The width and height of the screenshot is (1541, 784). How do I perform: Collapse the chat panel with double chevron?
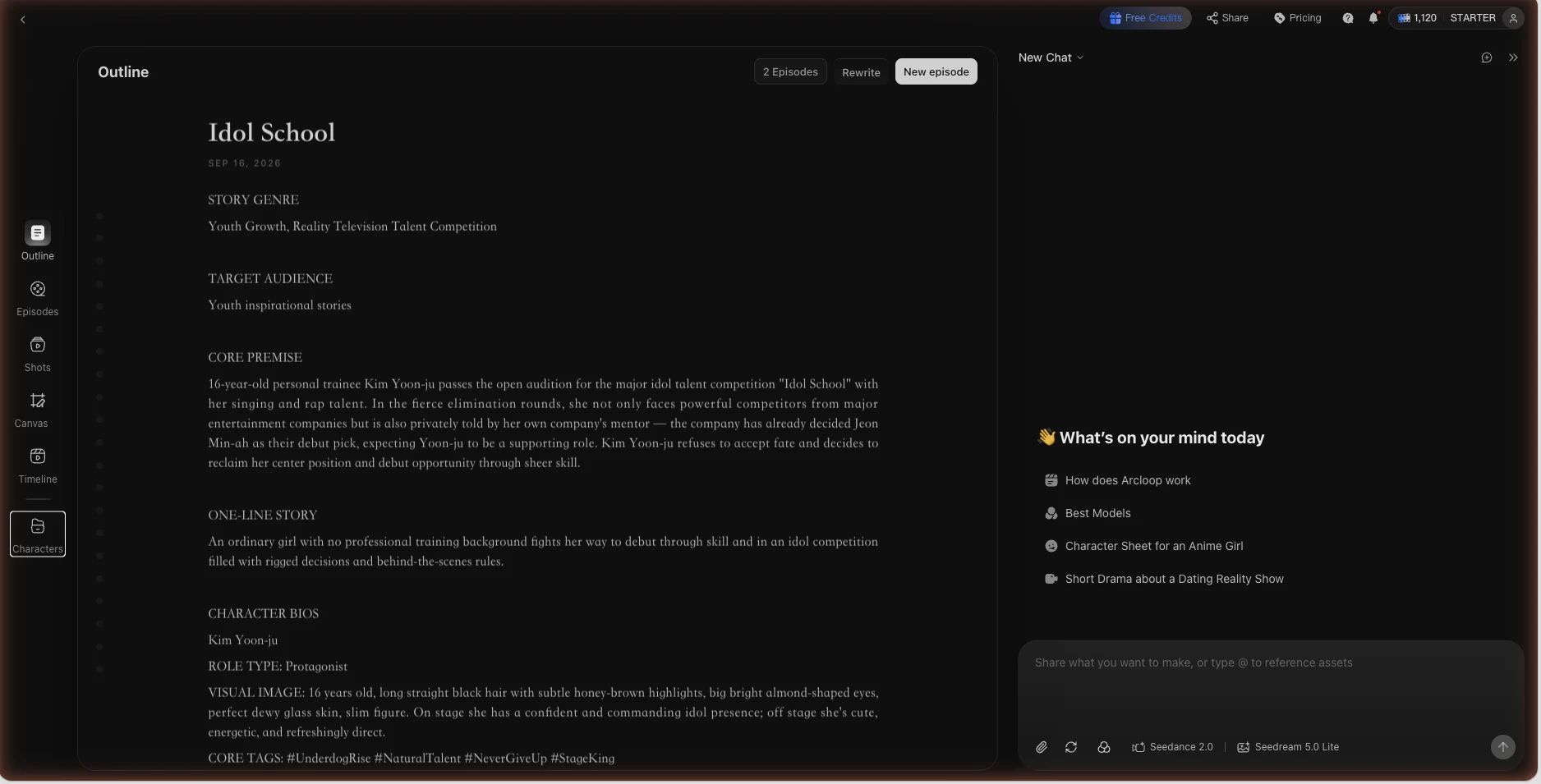pos(1513,57)
